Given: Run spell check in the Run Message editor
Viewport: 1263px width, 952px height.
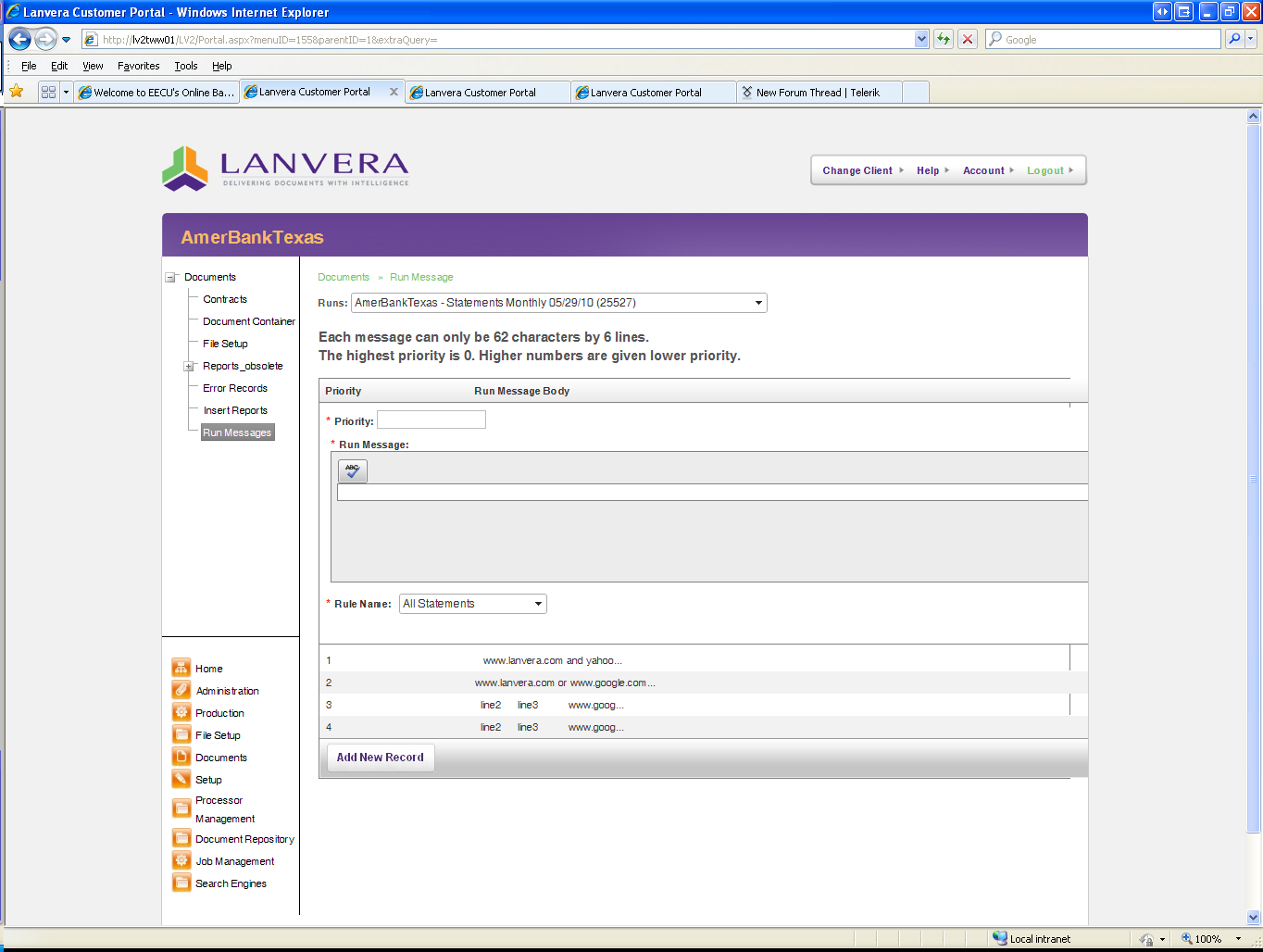Looking at the screenshot, I should click(x=353, y=471).
